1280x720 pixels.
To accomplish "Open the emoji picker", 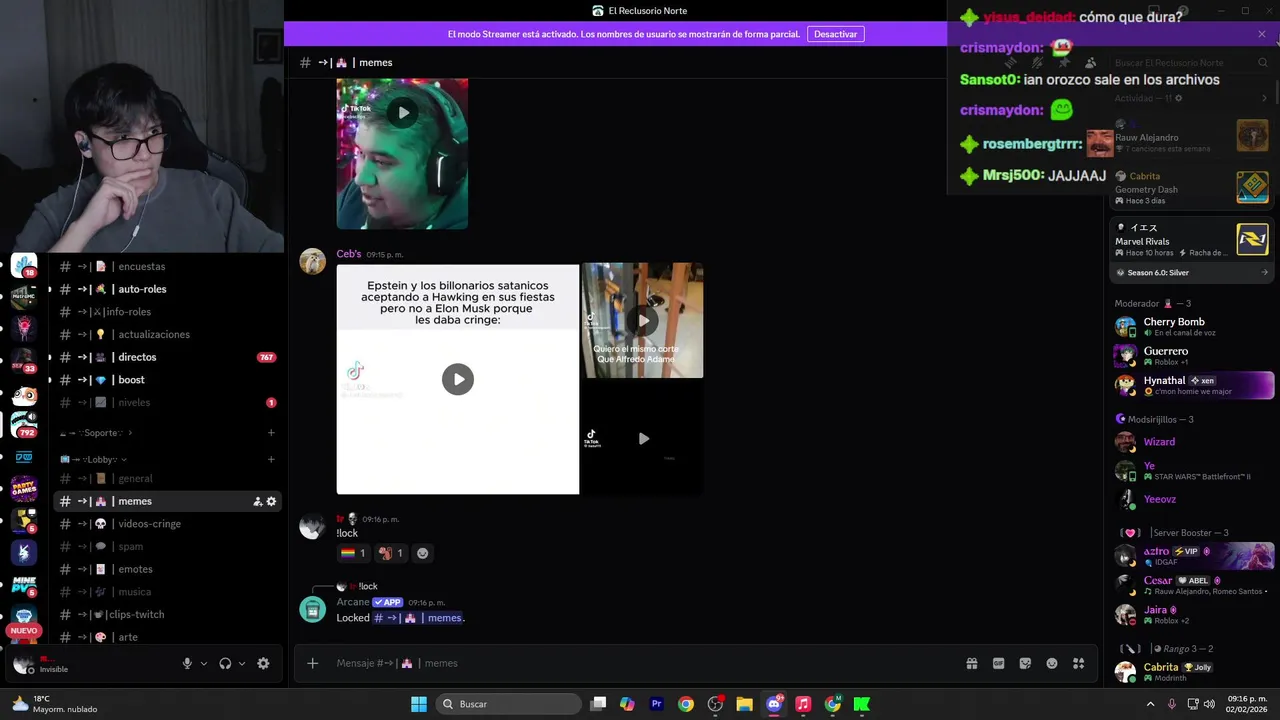I will coord(1052,663).
